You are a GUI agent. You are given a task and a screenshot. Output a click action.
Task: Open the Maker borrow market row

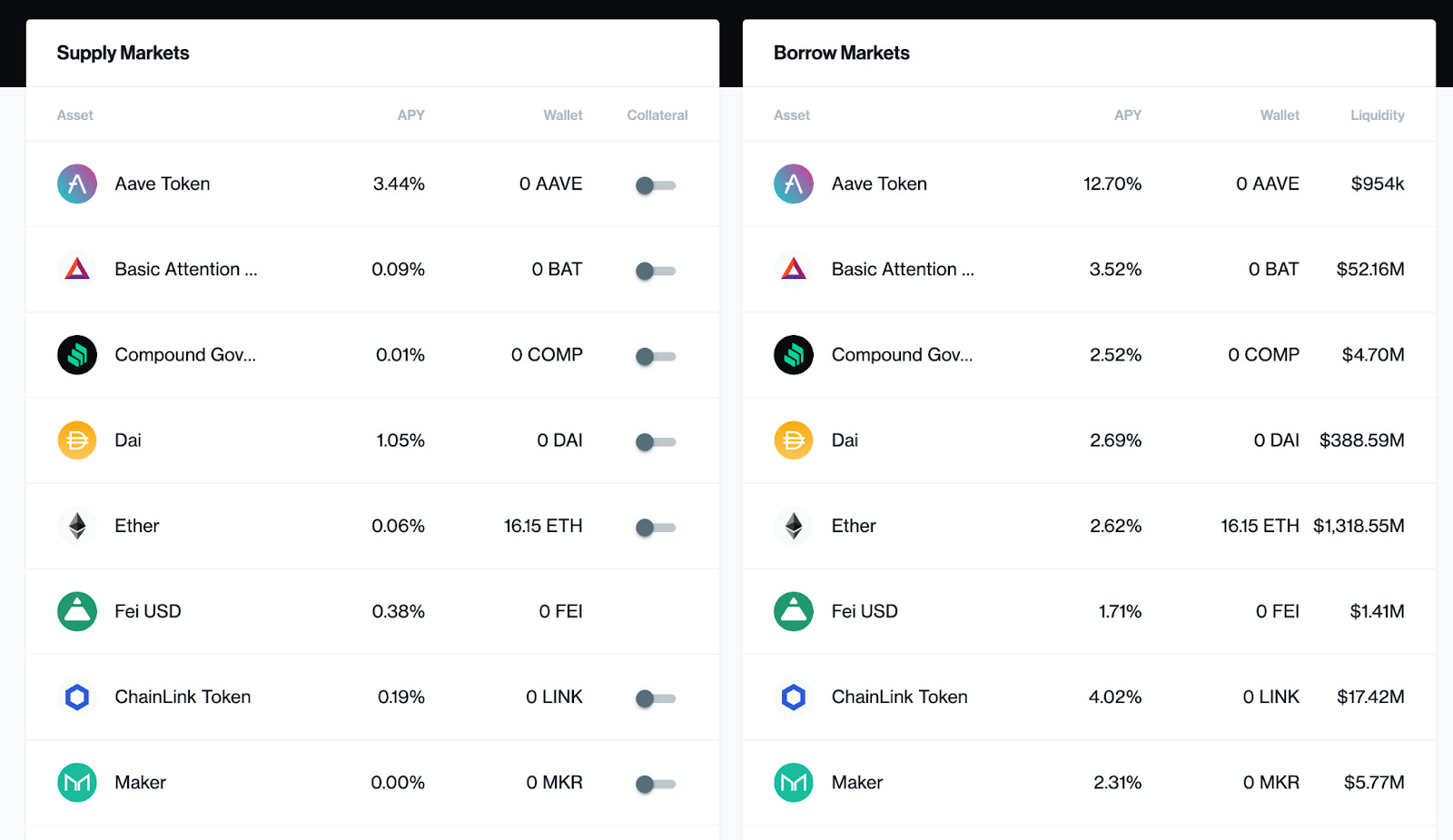tap(1081, 782)
